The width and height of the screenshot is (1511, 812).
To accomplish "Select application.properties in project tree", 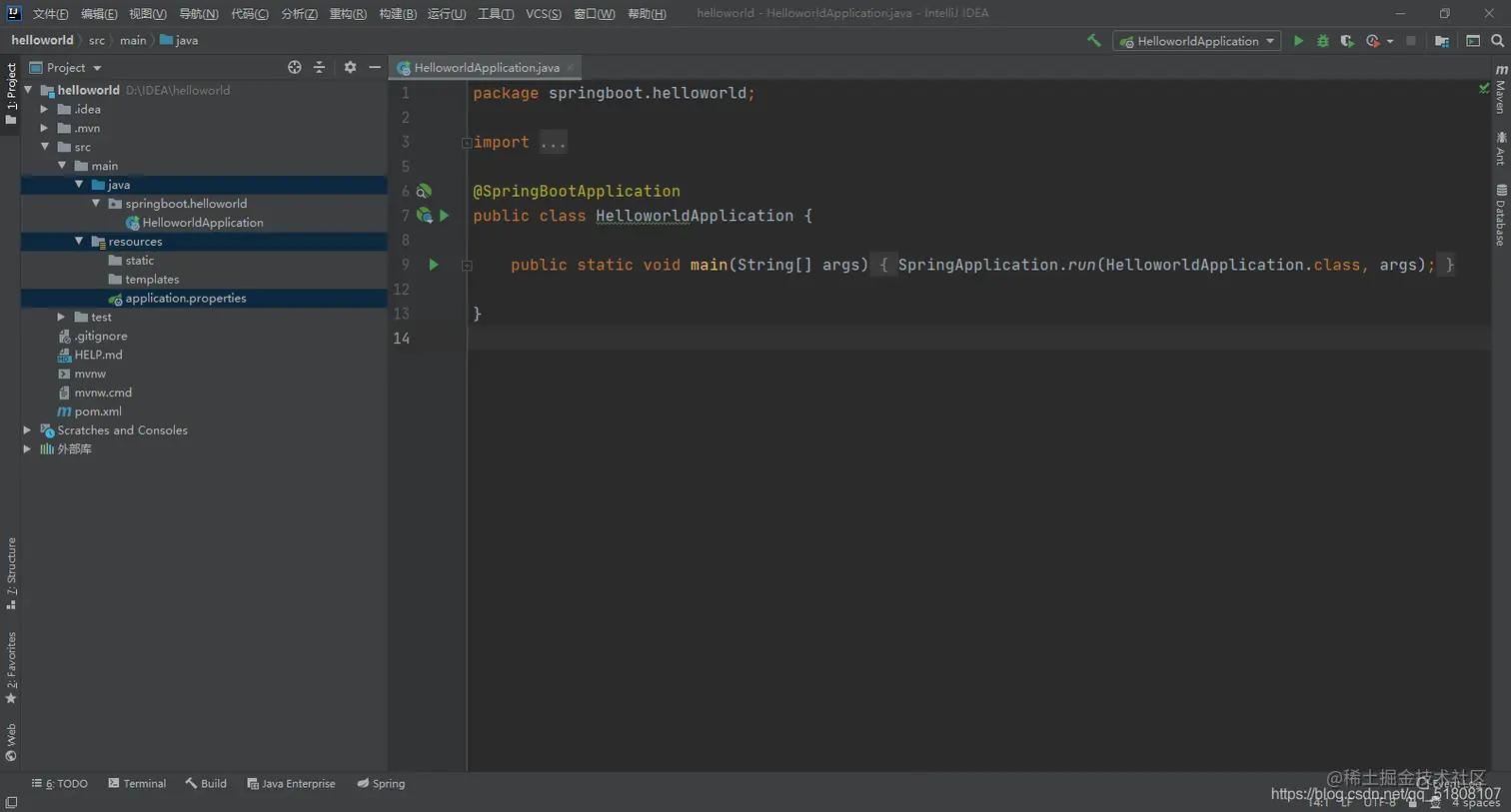I will pos(185,299).
